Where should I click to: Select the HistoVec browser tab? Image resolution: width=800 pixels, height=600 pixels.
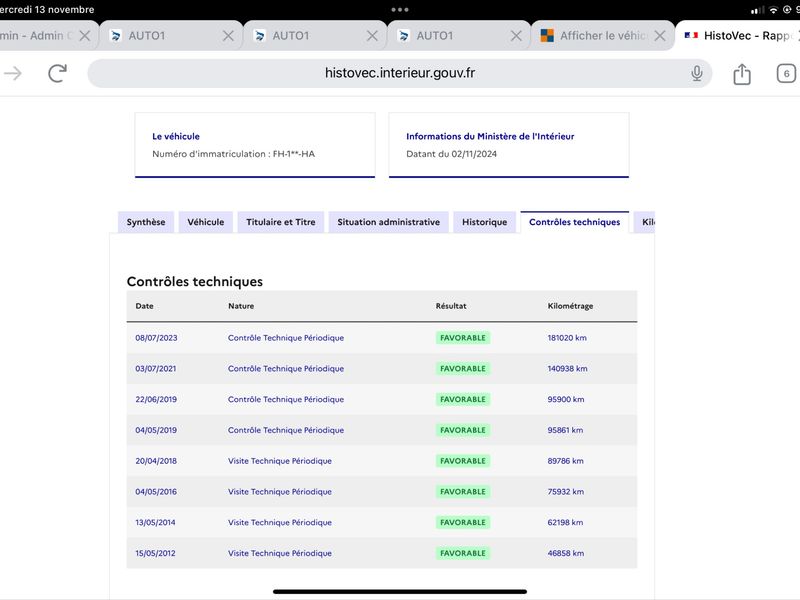738,35
